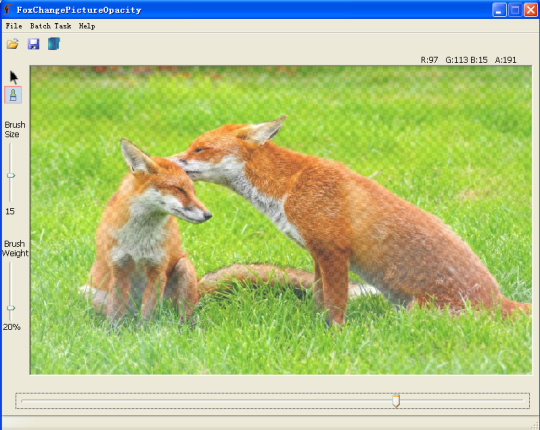This screenshot has height=430, width=540.
Task: Click the A:191 alpha readout
Action: [x=506, y=60]
